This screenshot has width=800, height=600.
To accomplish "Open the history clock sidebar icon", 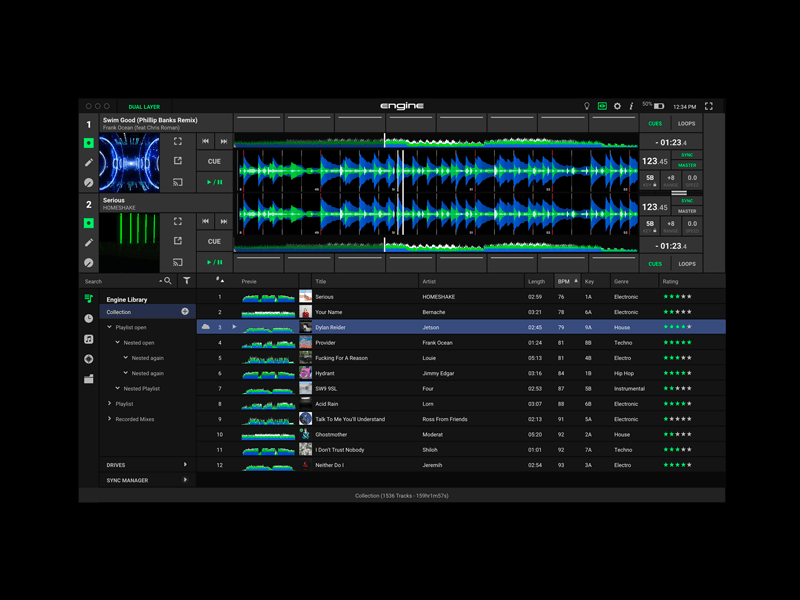I will (89, 318).
